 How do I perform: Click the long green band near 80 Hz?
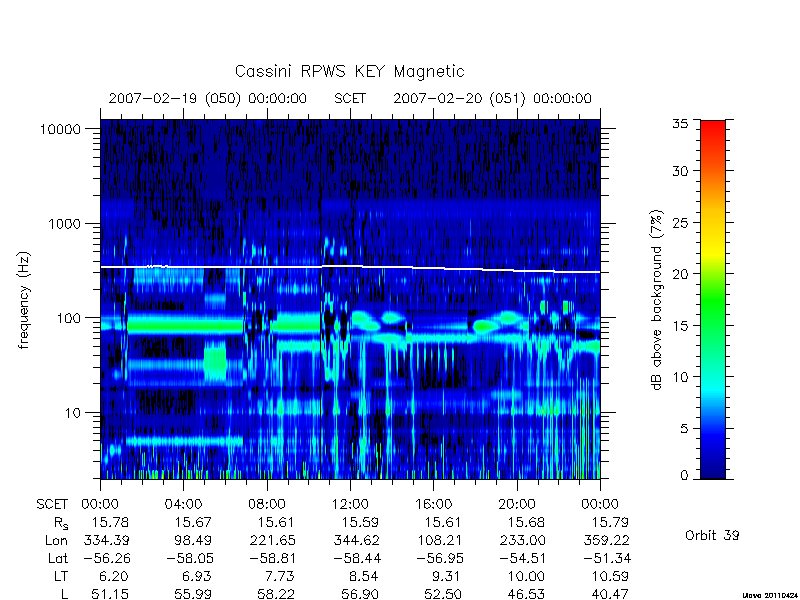(x=185, y=326)
